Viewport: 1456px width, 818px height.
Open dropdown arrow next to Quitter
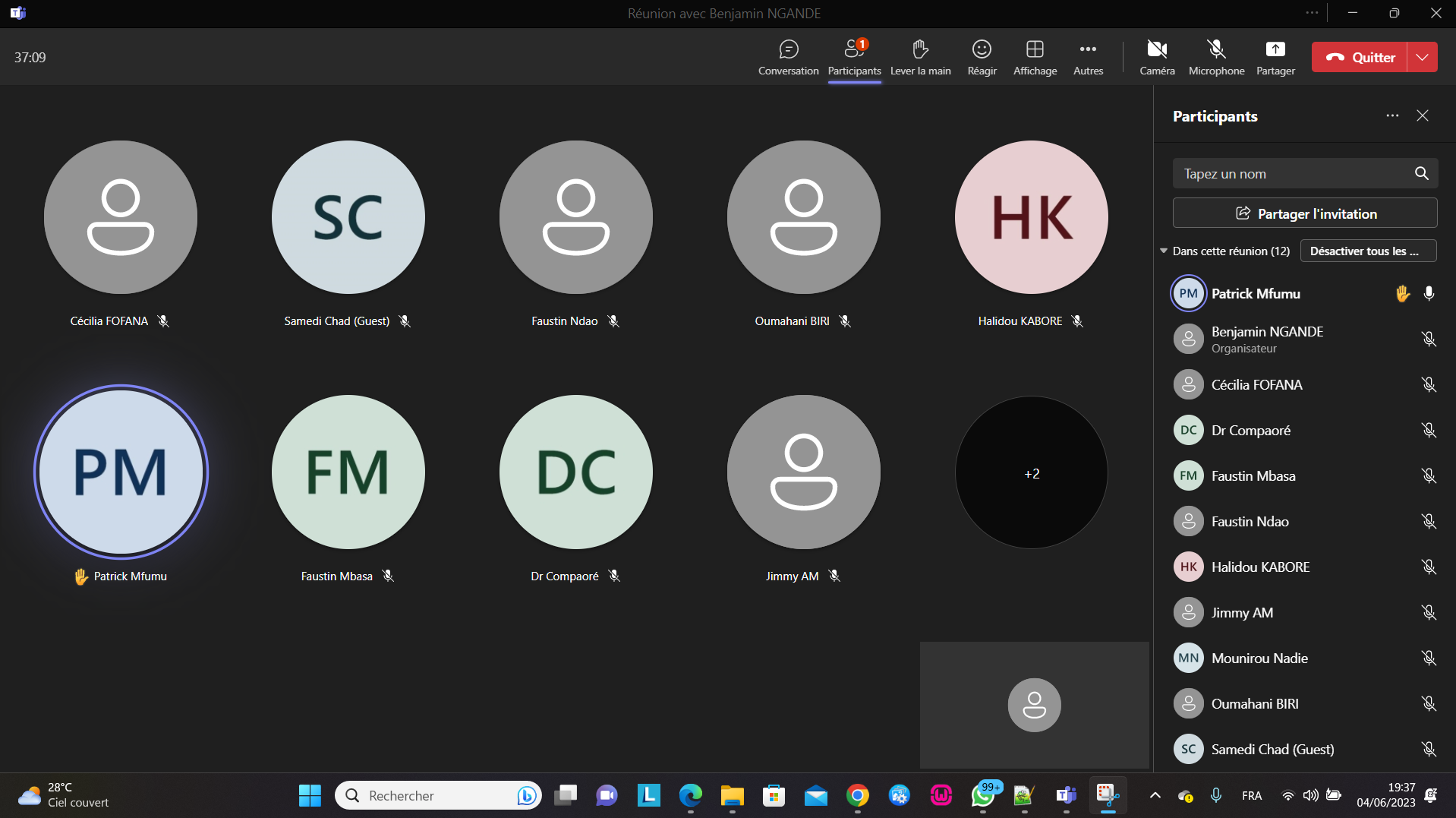(1422, 57)
